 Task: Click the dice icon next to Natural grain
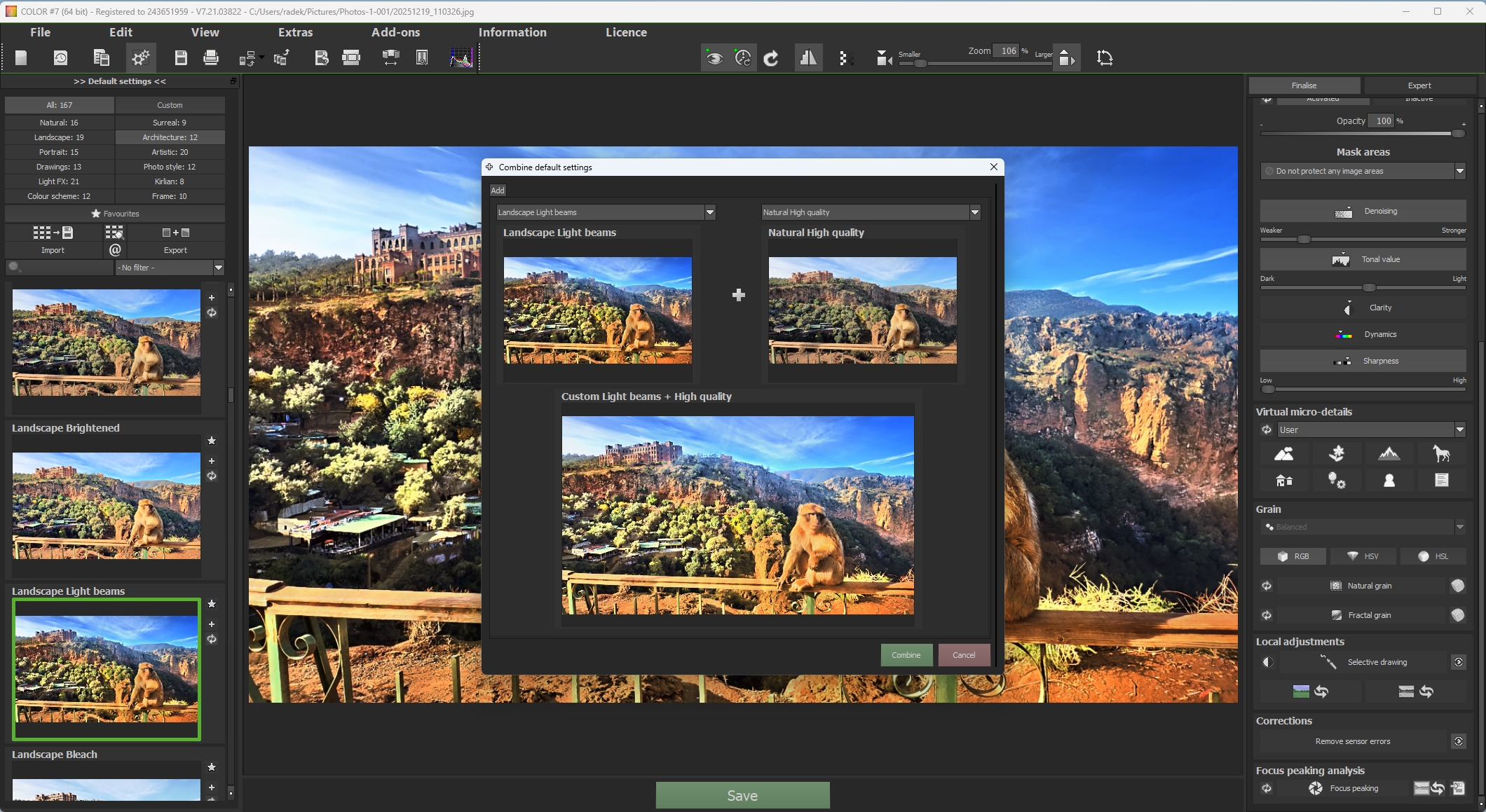pyautogui.click(x=1458, y=586)
